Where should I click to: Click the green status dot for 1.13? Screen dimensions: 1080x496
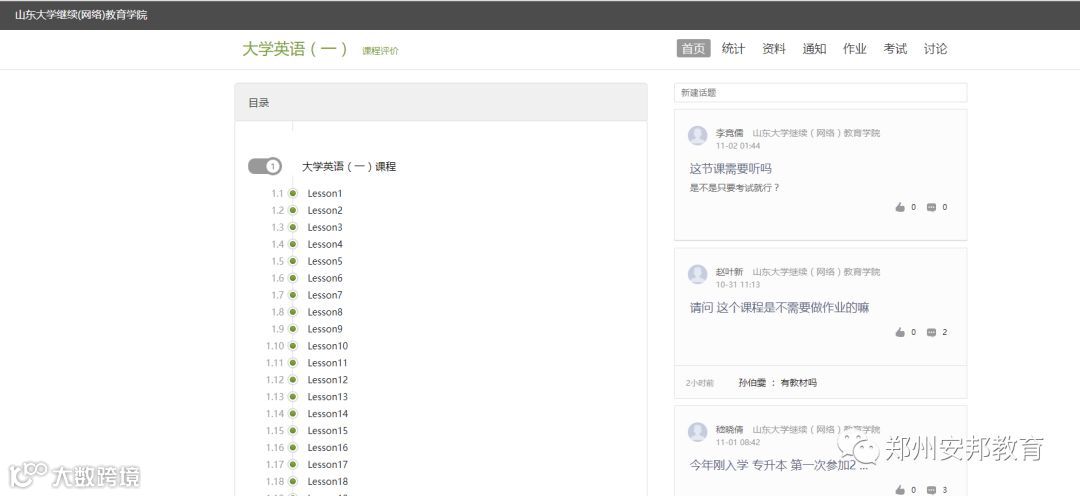tap(293, 397)
